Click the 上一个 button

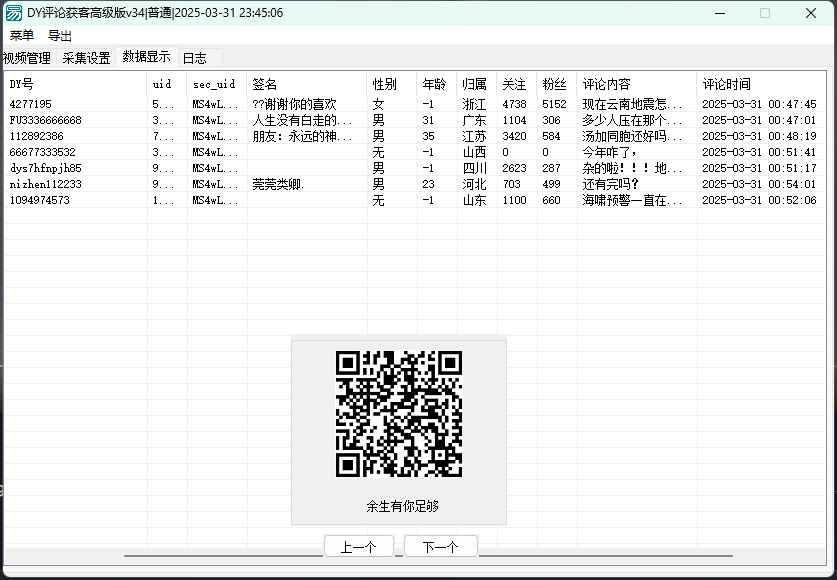(x=359, y=547)
